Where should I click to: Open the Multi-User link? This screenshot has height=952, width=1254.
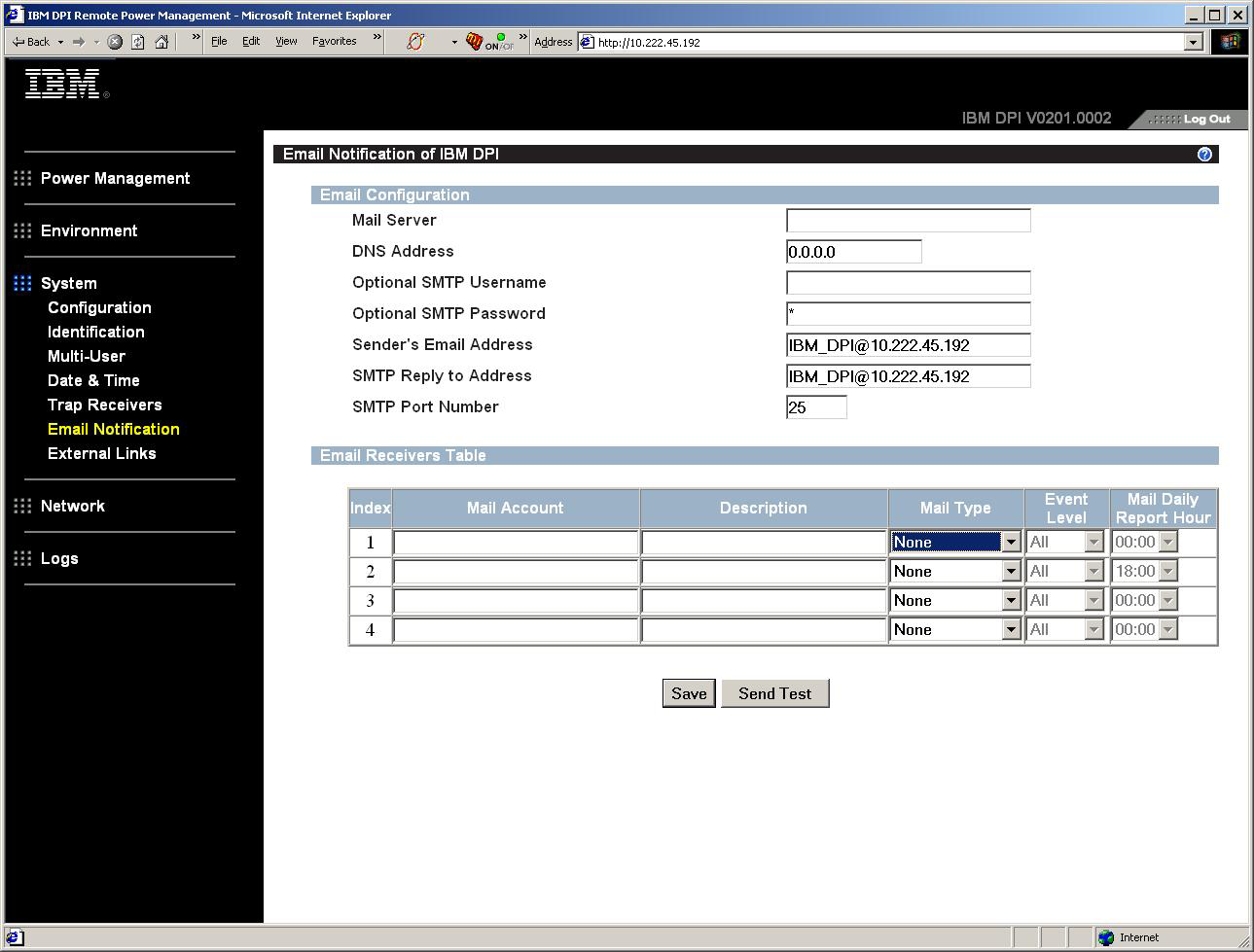pos(86,356)
